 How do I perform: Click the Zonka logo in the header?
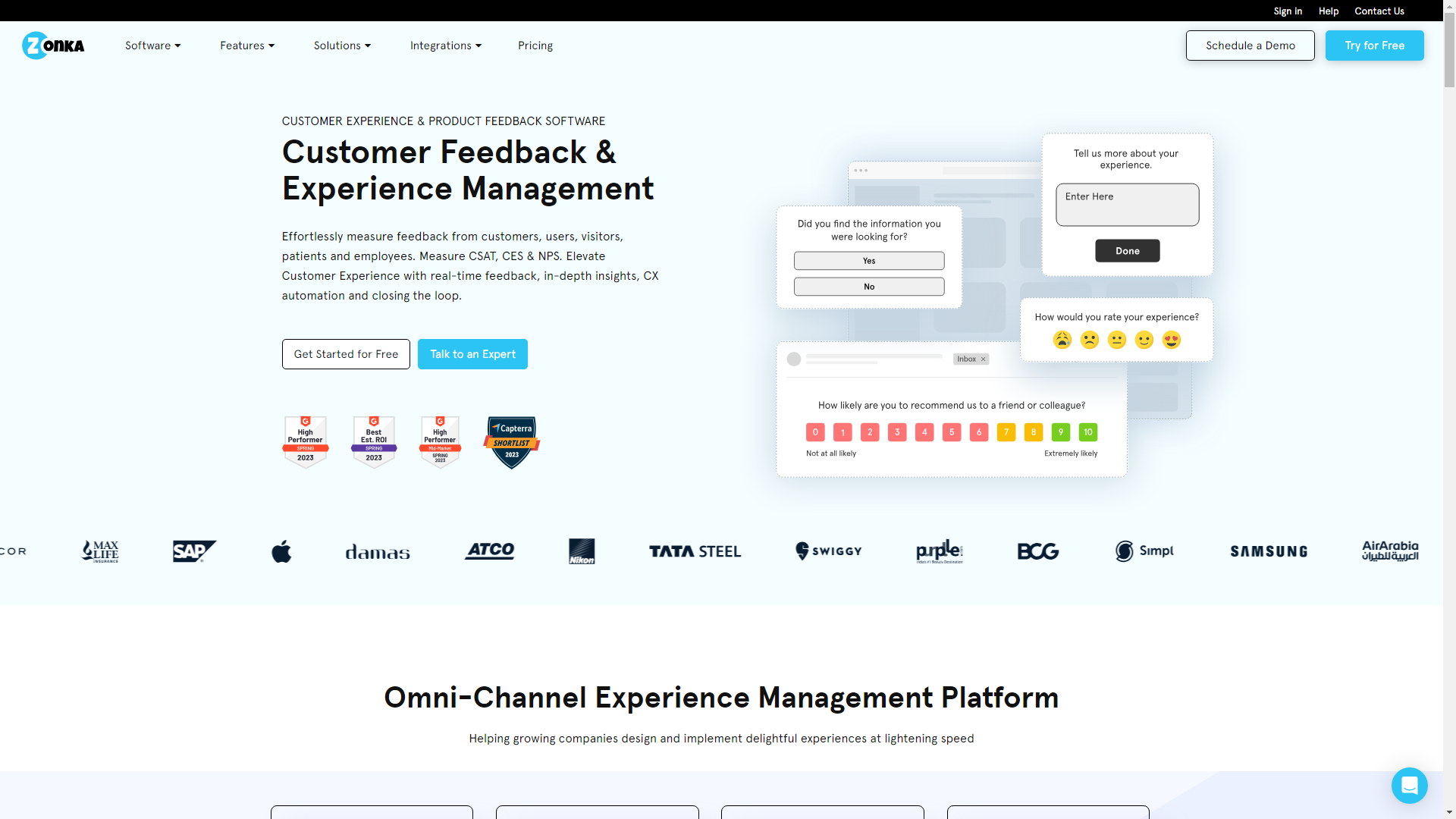pos(53,45)
